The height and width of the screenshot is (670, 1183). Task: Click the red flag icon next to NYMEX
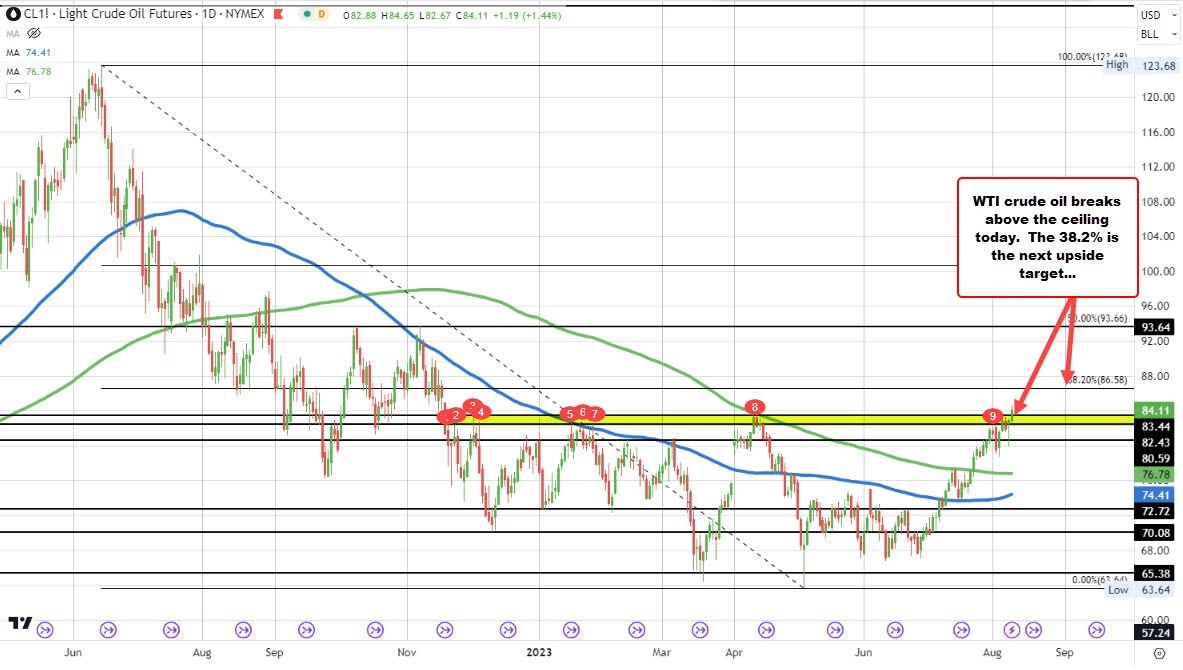pos(278,14)
